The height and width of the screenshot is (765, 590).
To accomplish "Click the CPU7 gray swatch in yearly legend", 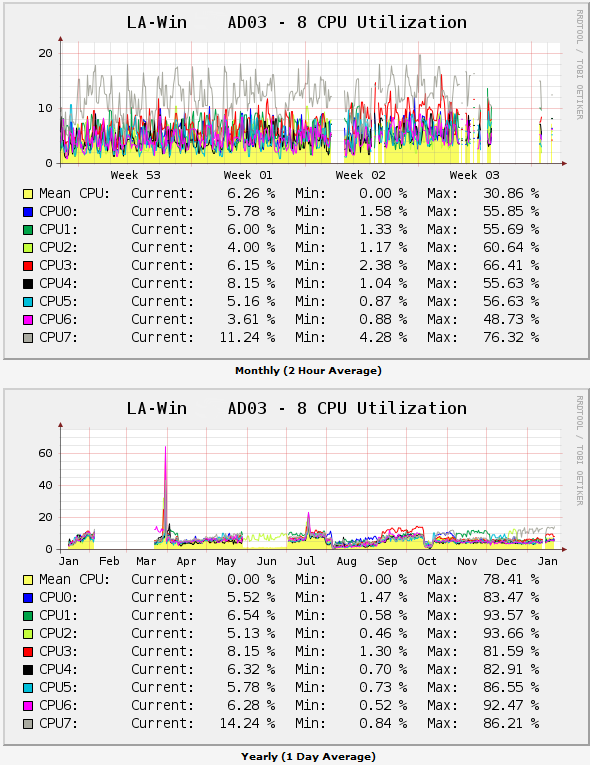I will pos(28,724).
